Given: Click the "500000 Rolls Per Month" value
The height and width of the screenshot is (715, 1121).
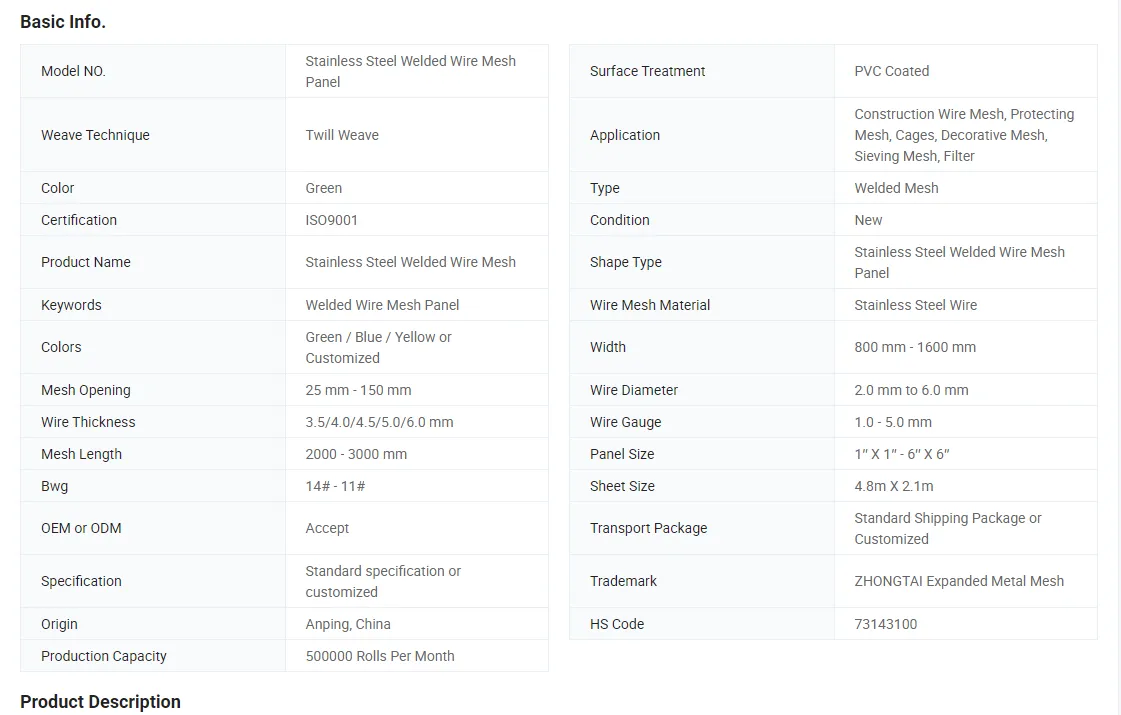Looking at the screenshot, I should pyautogui.click(x=380, y=656).
